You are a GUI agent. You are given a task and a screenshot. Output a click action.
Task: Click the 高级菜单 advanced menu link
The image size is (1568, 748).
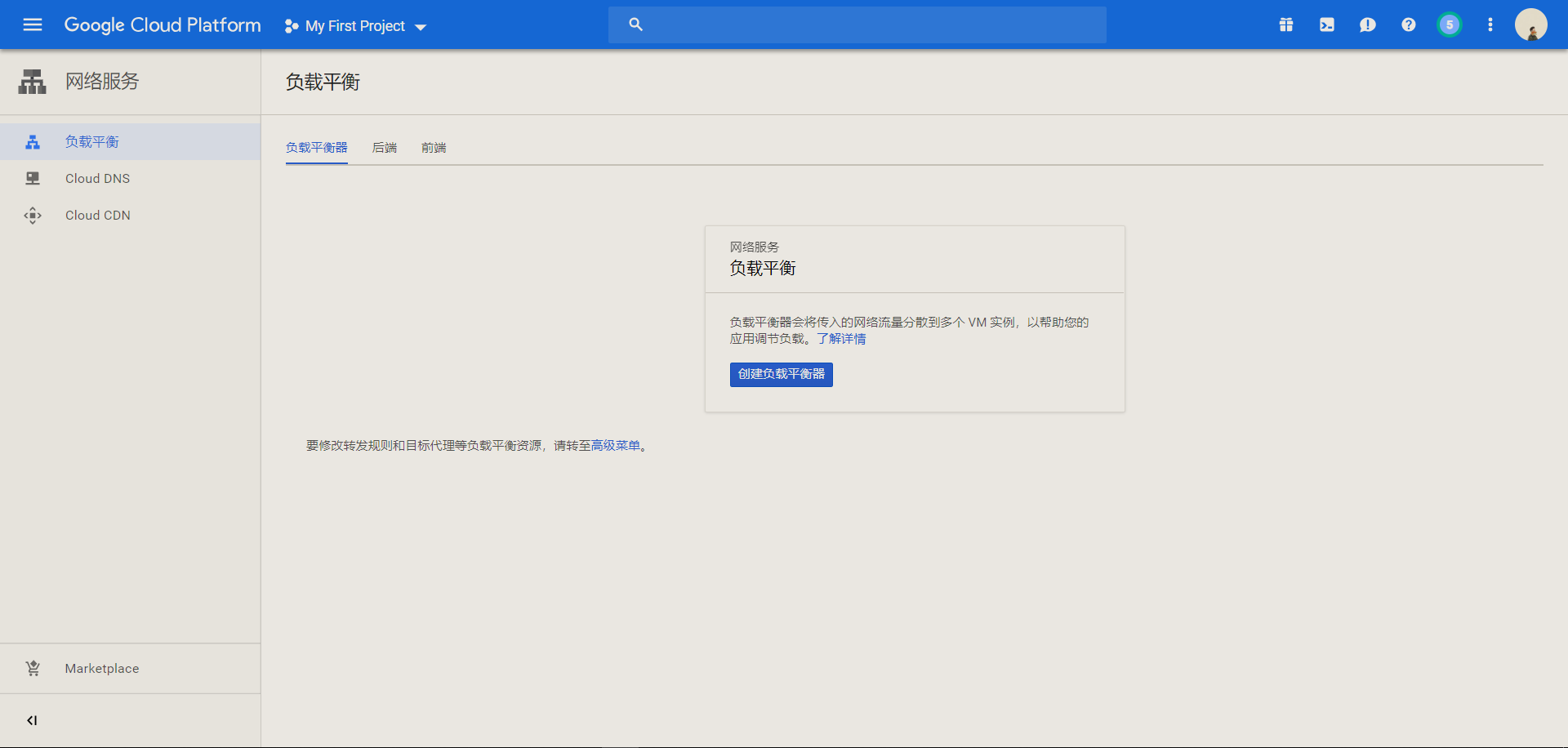point(616,446)
